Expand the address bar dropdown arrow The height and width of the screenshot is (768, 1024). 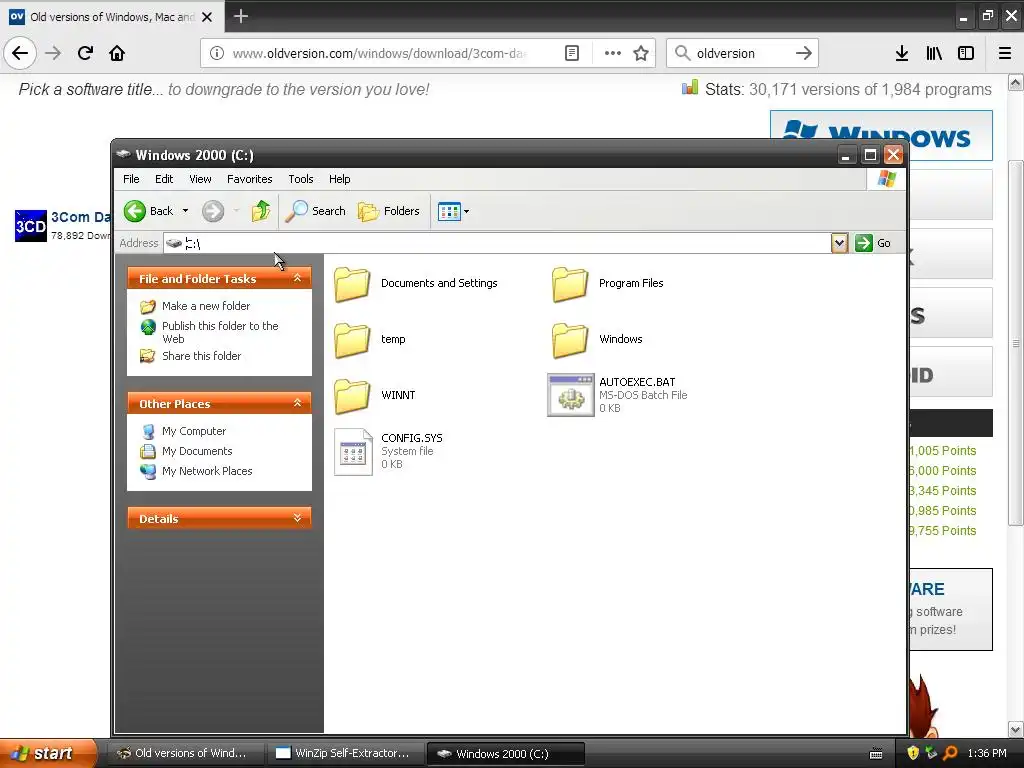839,243
